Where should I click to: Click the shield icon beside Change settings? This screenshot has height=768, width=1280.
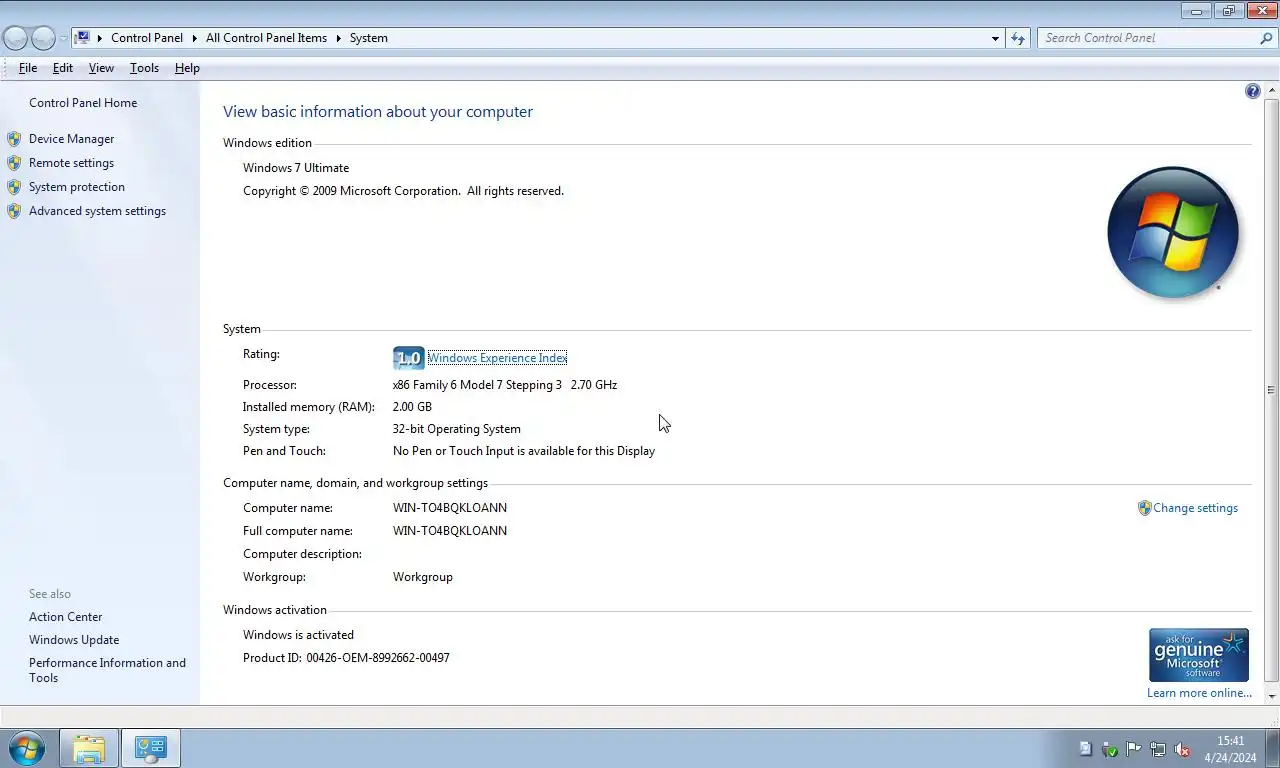(x=1145, y=508)
